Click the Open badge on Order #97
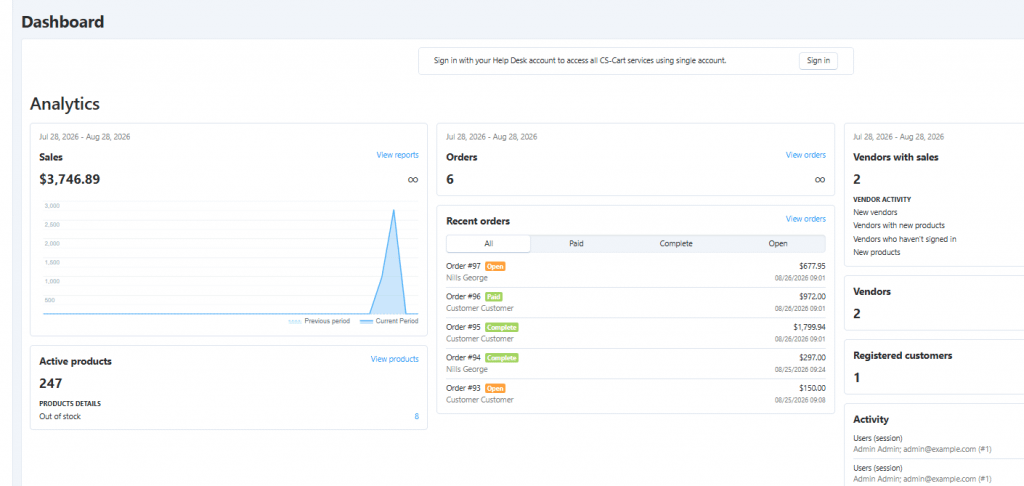 tap(495, 266)
